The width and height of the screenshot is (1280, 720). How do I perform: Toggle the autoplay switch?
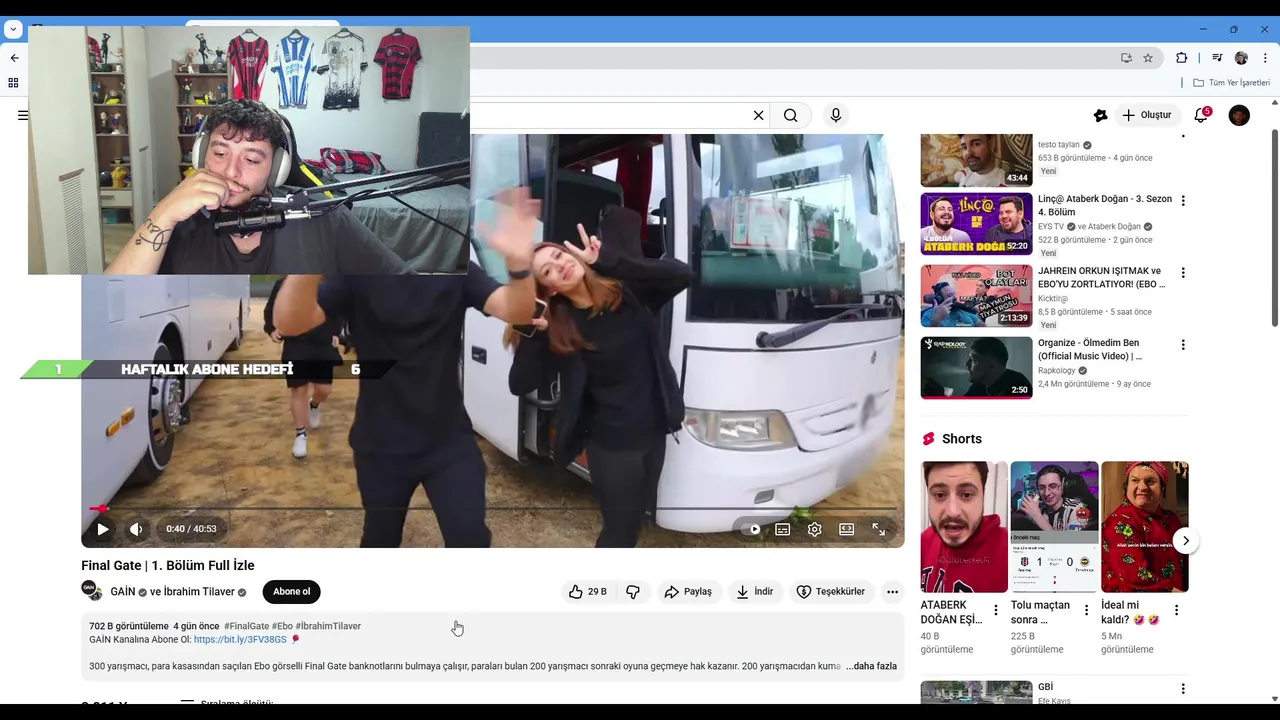coord(751,529)
